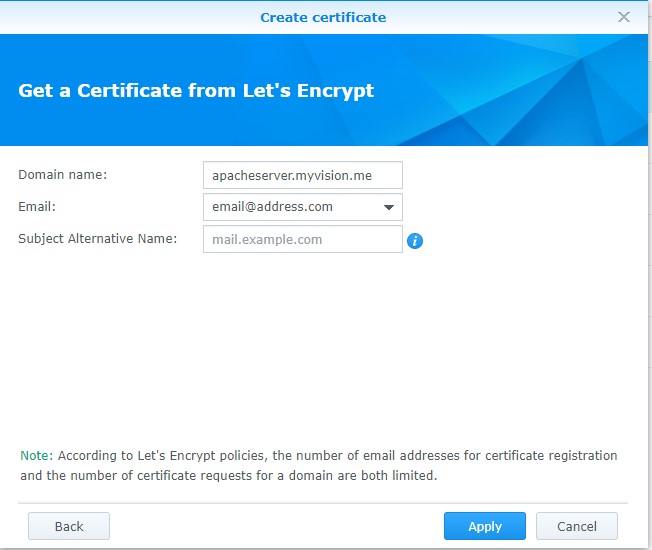Click the email@address.com text in Email field

point(272,207)
